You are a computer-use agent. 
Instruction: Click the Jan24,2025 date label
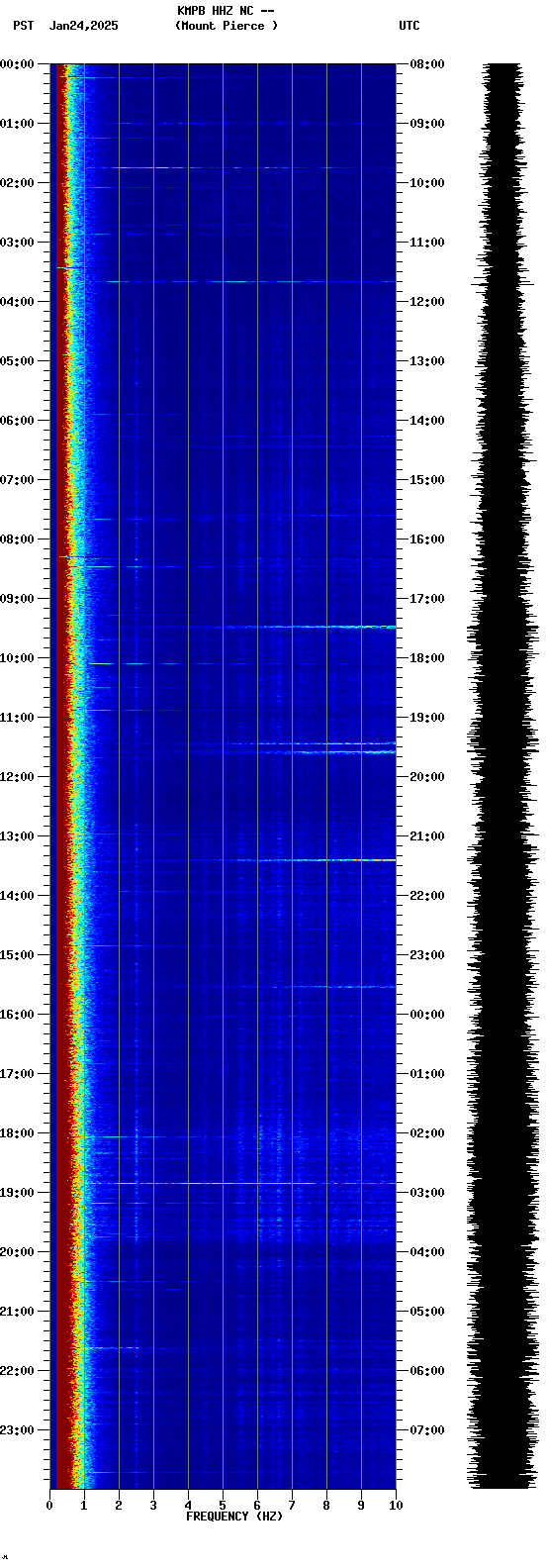click(83, 26)
